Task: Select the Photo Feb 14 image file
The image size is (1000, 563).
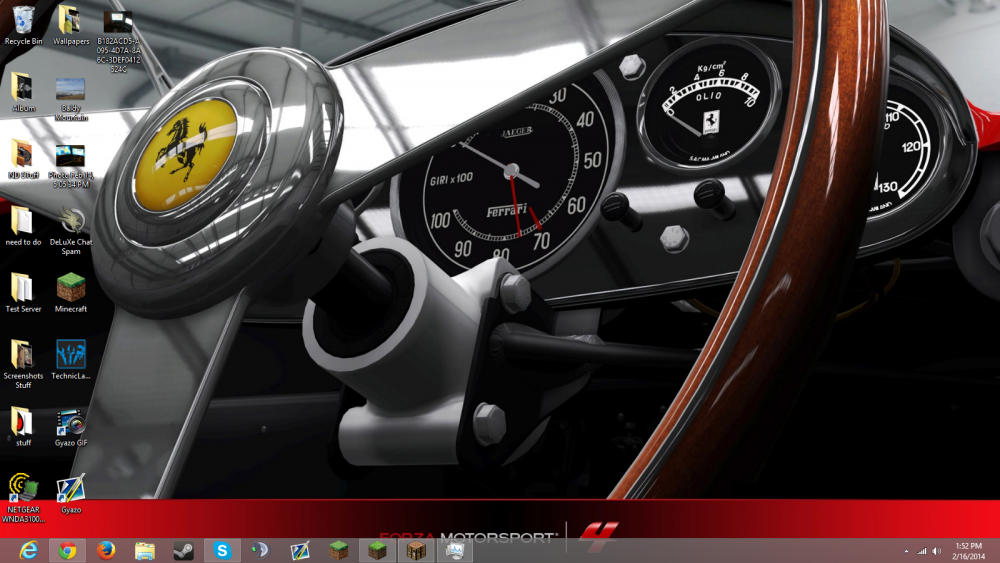Action: [71, 166]
